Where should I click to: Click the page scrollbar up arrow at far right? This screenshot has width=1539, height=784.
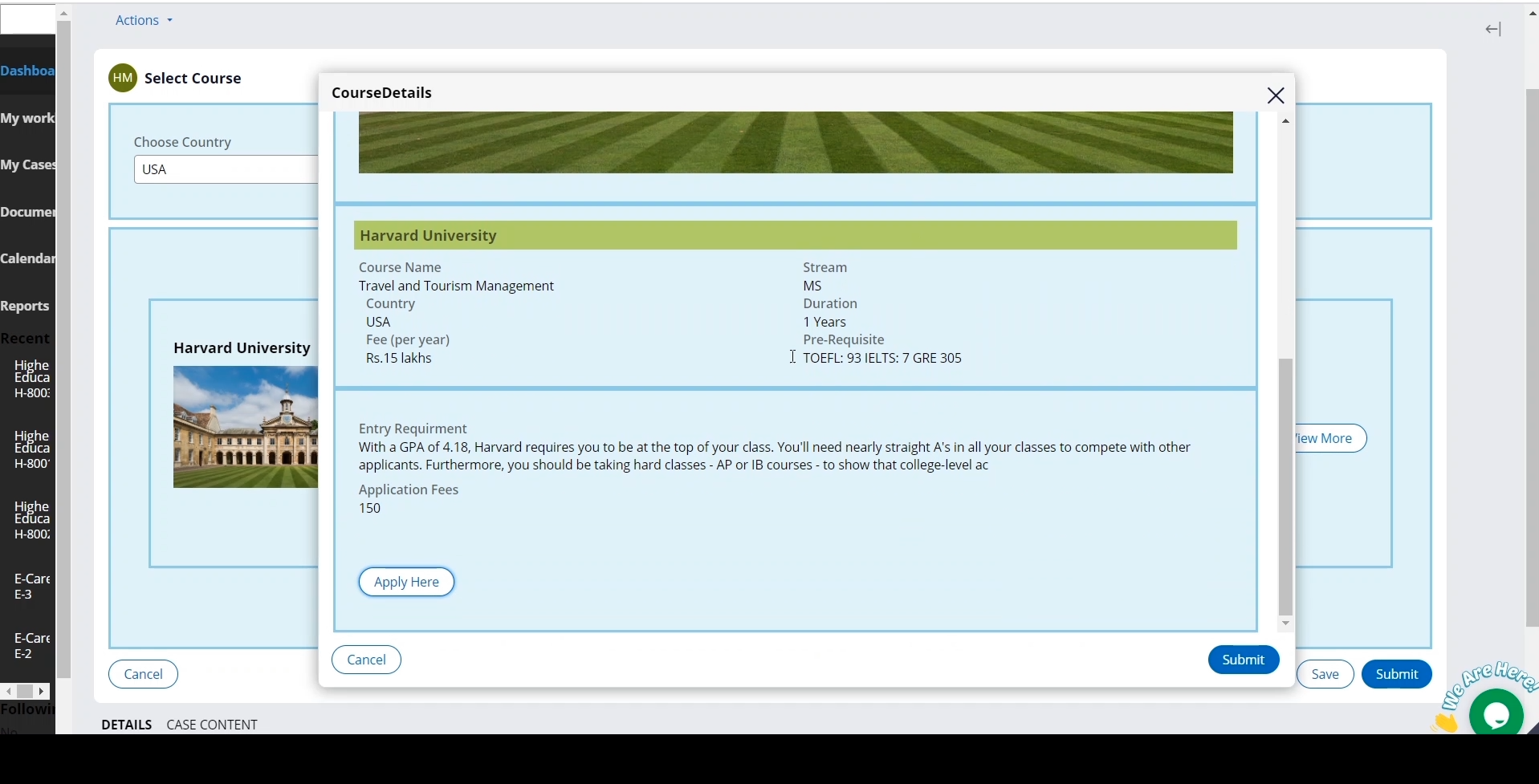pos(1532,13)
